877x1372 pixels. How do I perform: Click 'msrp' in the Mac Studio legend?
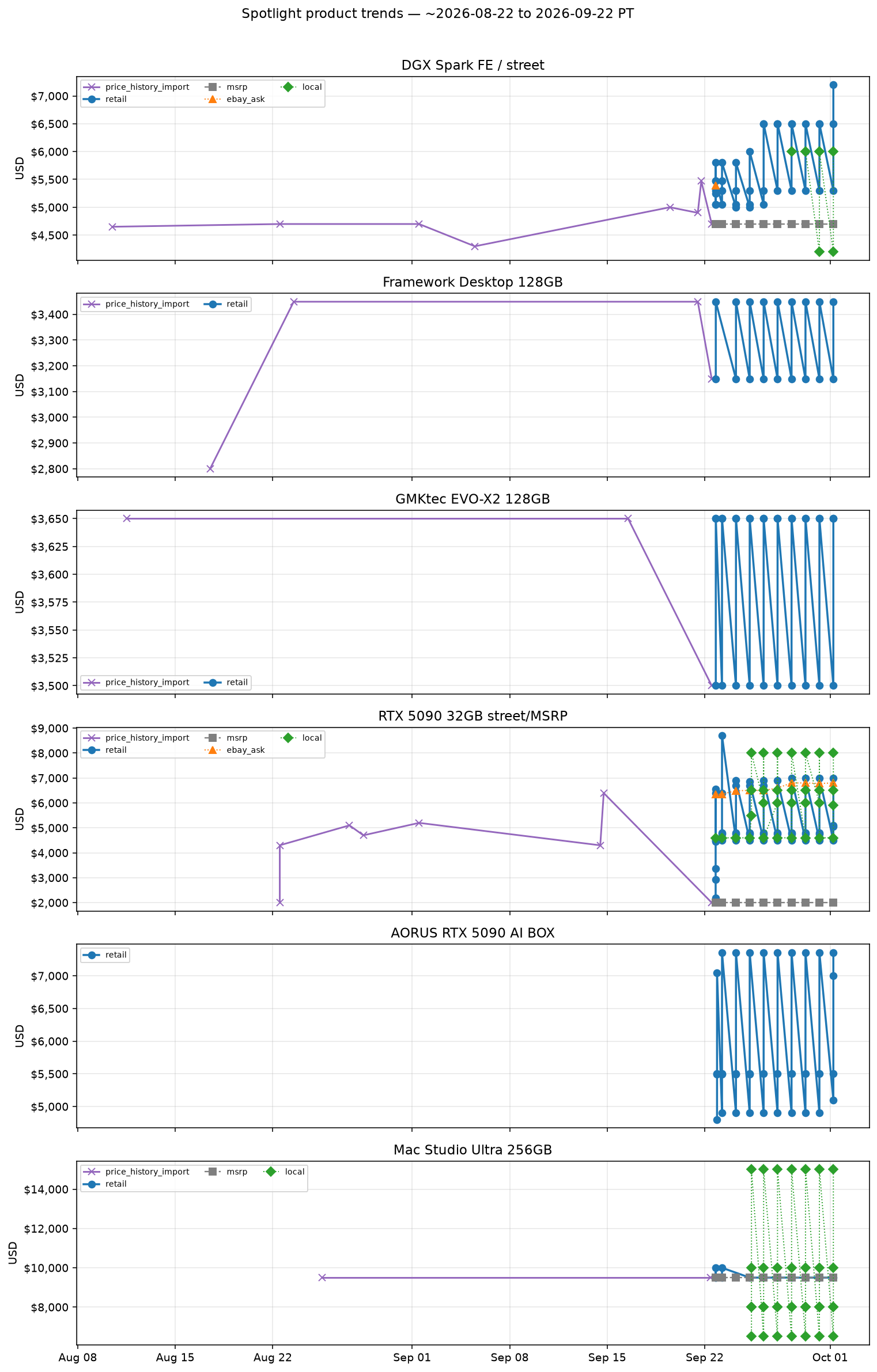pos(237,1172)
